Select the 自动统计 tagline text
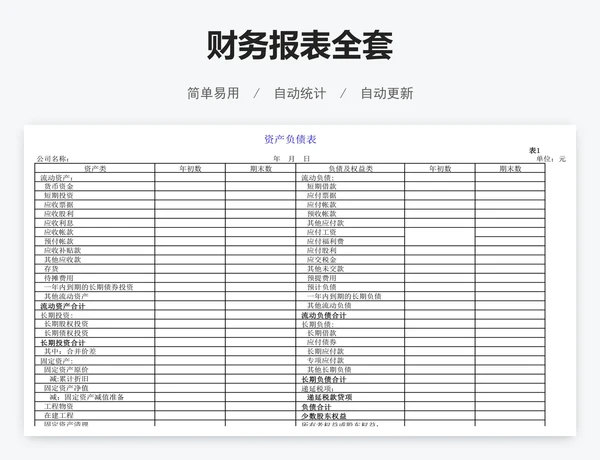Viewport: 600px width, 460px height. tap(300, 93)
